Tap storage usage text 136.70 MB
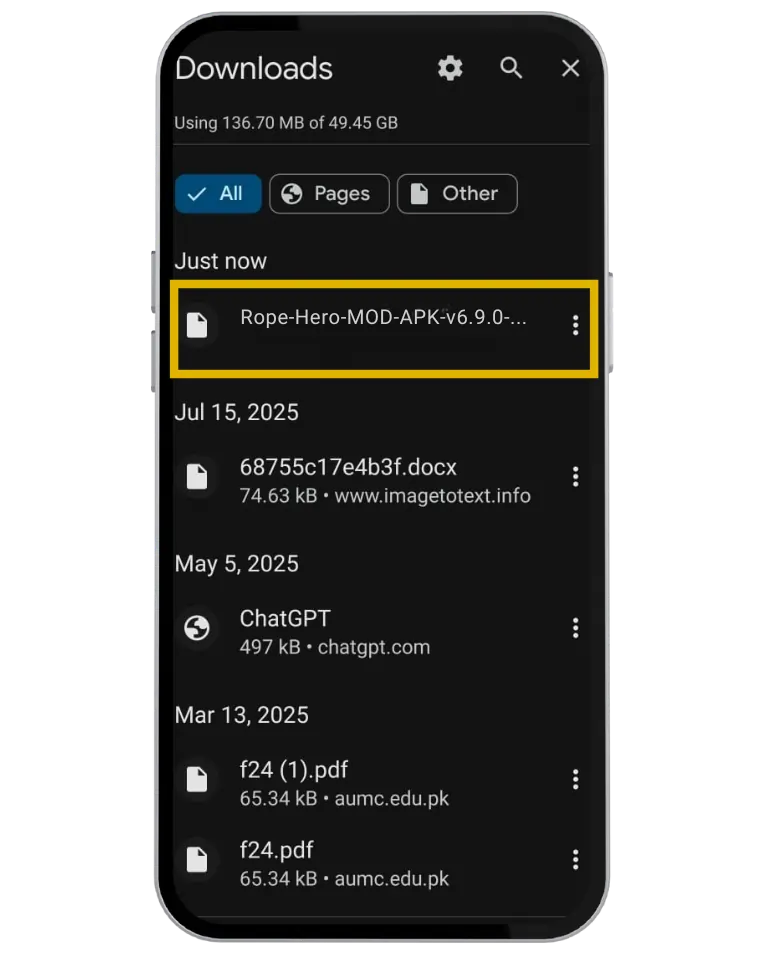This screenshot has width=768, height=960. 286,123
